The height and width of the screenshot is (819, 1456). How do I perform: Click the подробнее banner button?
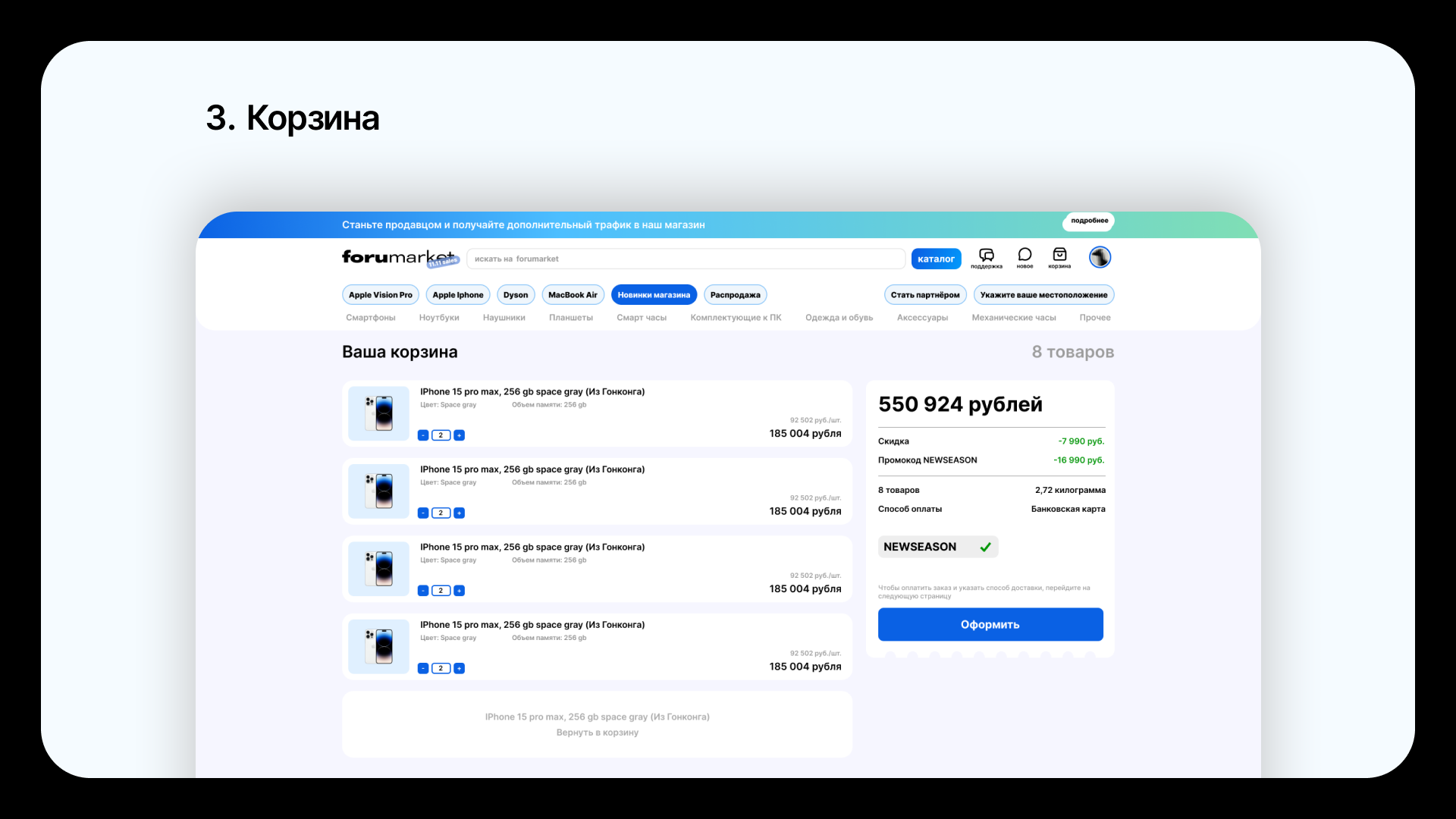tap(1089, 221)
